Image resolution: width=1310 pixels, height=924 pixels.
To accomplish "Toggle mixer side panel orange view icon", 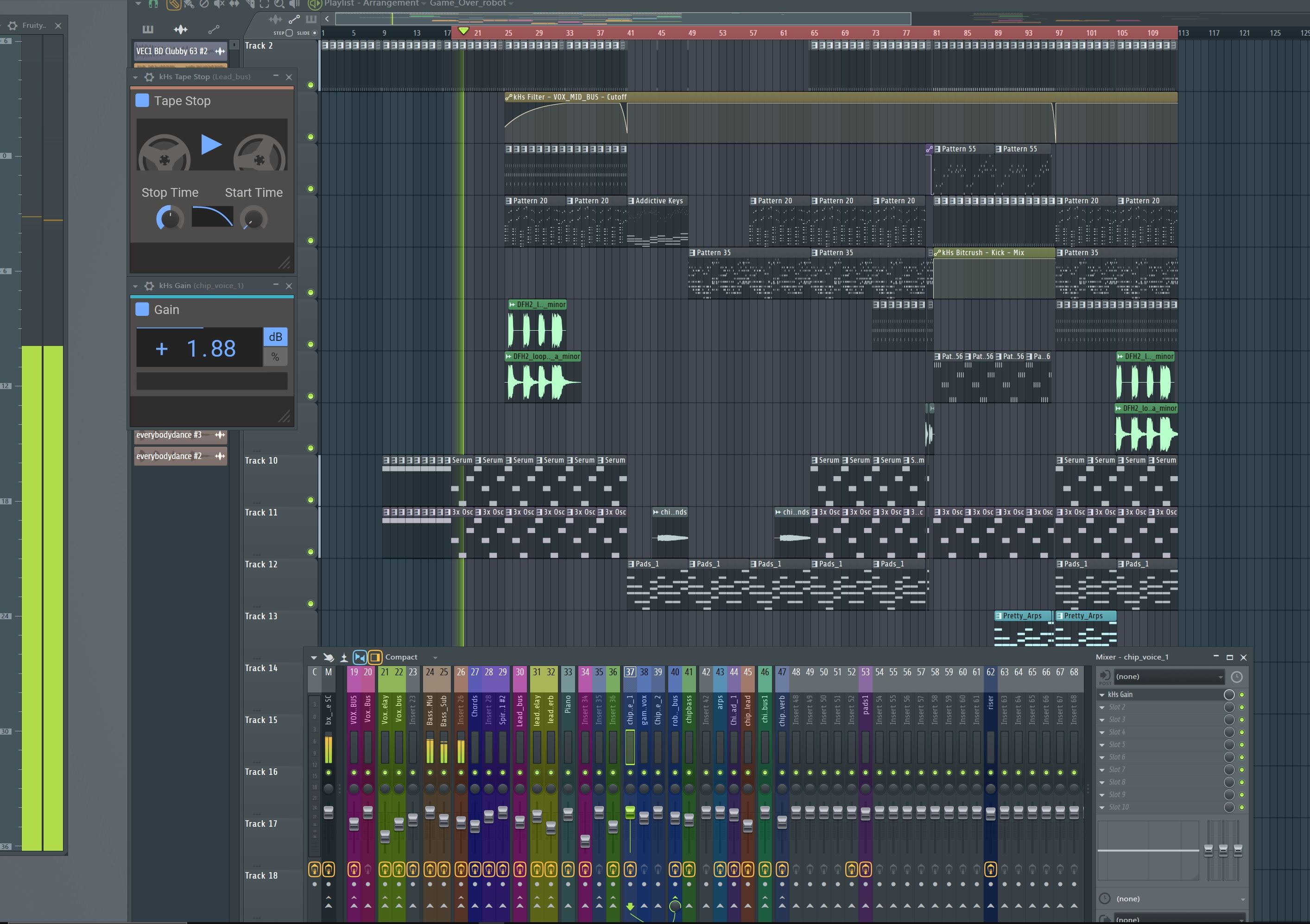I will click(375, 658).
